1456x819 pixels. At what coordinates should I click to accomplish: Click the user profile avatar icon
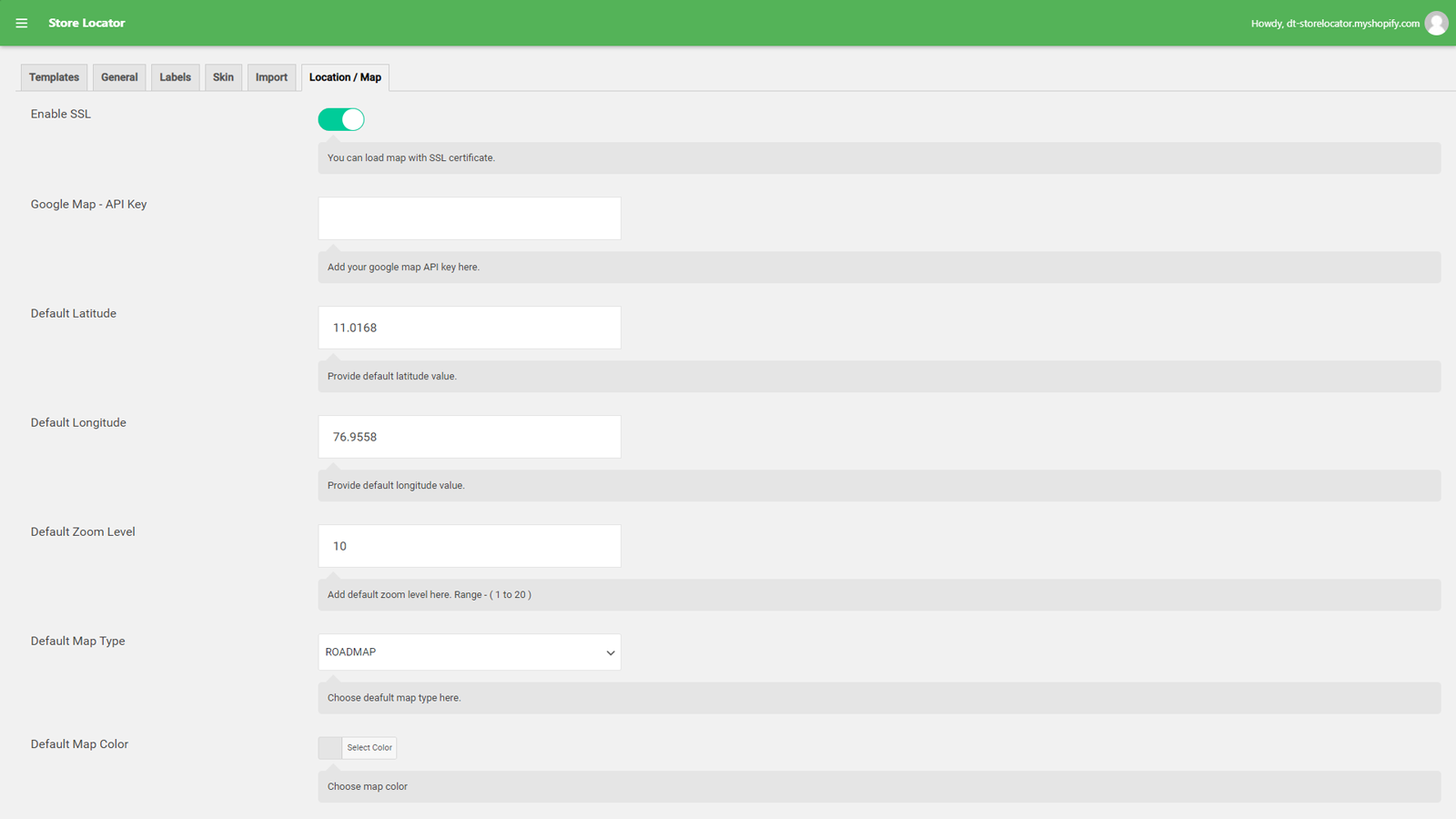(1436, 23)
